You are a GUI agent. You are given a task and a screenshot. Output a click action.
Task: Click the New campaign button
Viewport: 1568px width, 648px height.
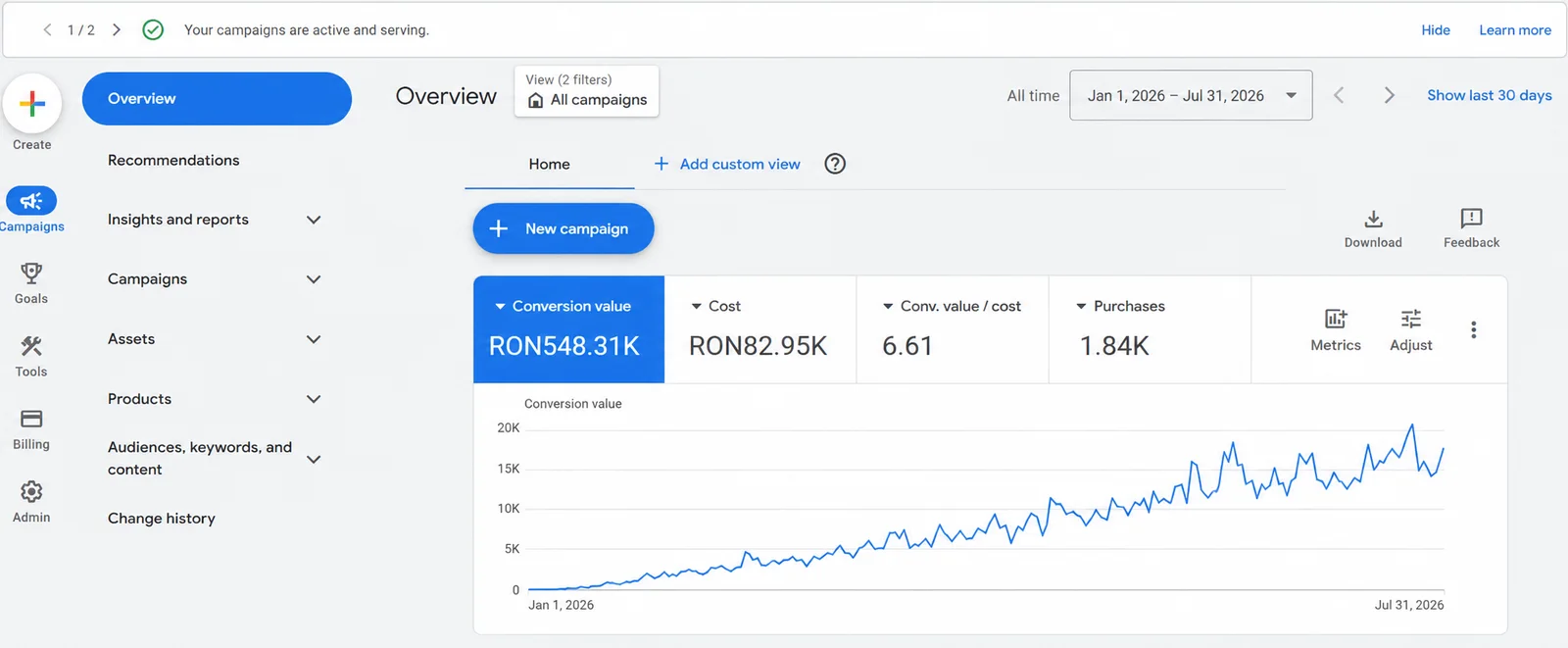pos(563,228)
